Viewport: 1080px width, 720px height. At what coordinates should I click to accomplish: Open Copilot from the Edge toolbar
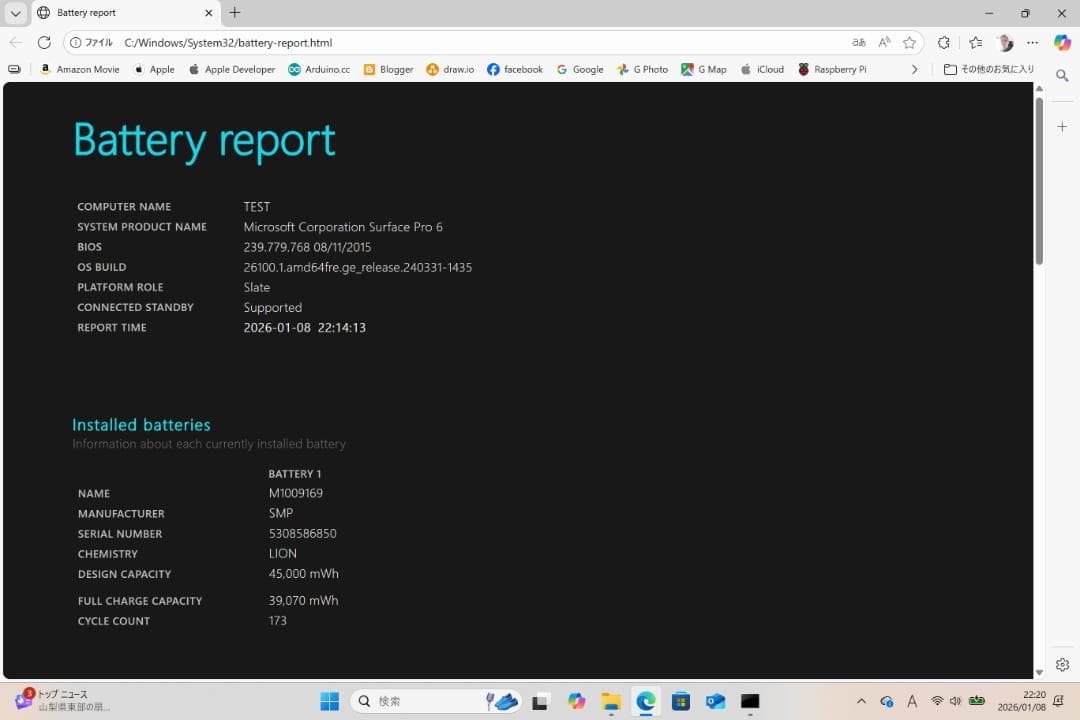[1063, 43]
